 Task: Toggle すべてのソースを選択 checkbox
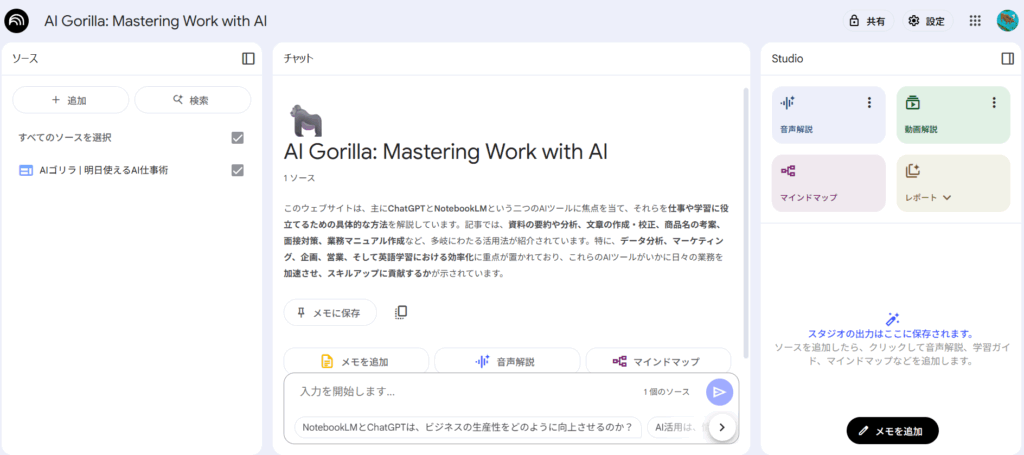[x=238, y=138]
